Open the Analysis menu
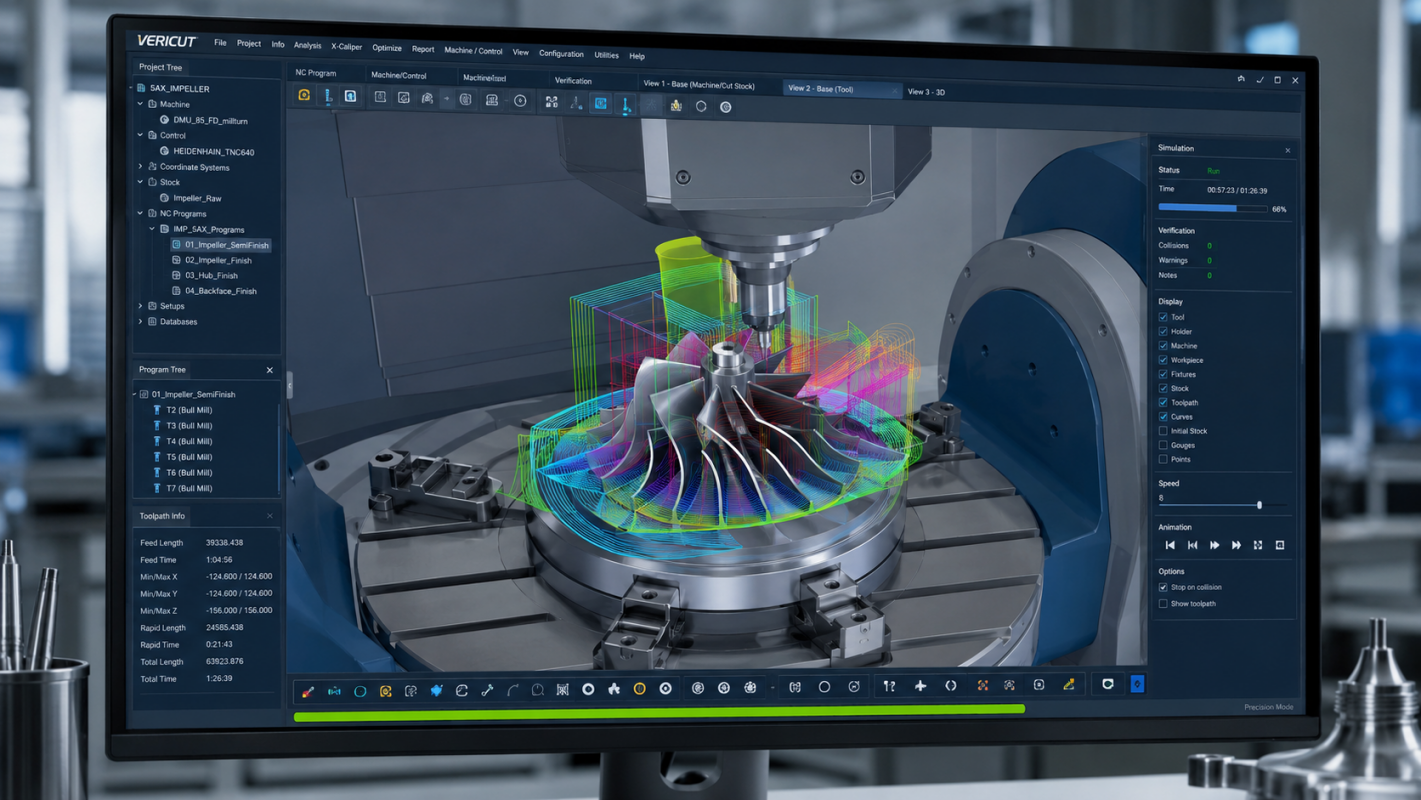1421x800 pixels. pos(307,45)
